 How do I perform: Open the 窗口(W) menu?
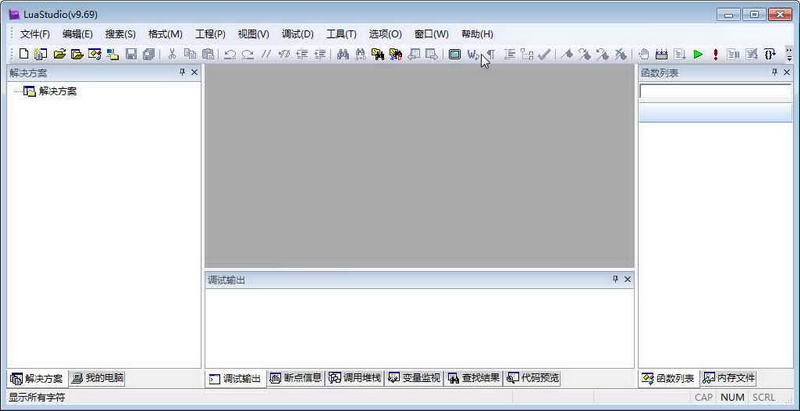(432, 34)
